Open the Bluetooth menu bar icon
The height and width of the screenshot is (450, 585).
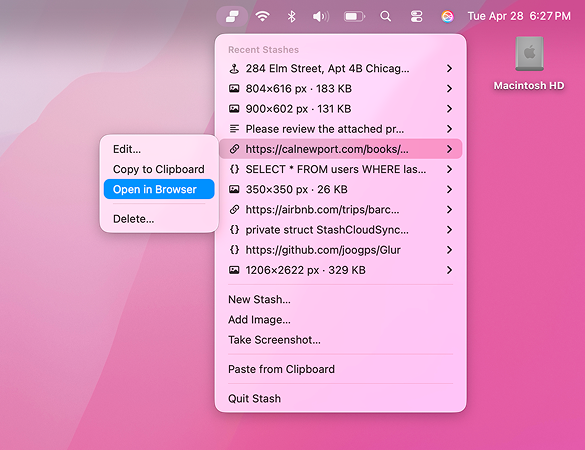click(291, 16)
